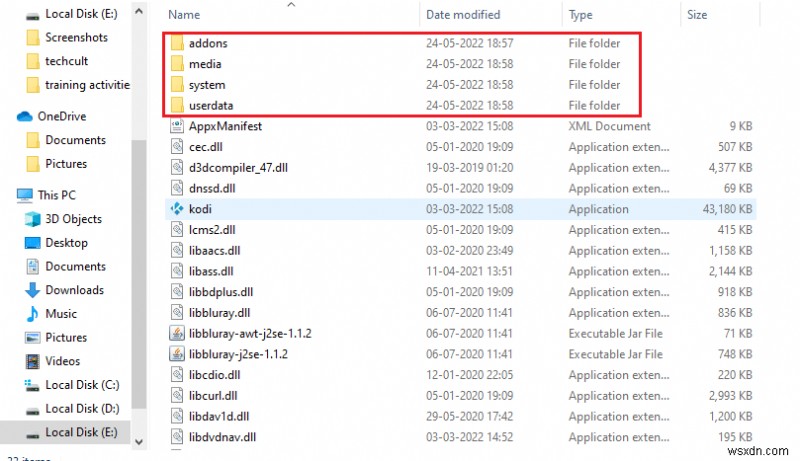Click the Type column header
The height and width of the screenshot is (461, 800).
point(581,15)
